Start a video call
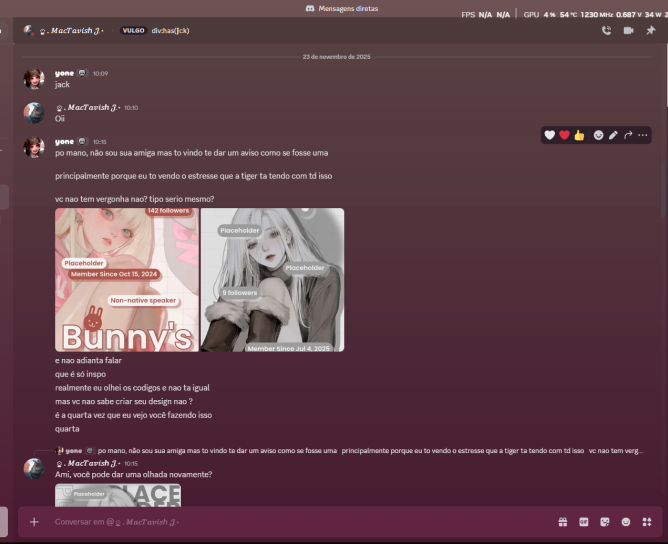The height and width of the screenshot is (544, 668). pos(628,30)
